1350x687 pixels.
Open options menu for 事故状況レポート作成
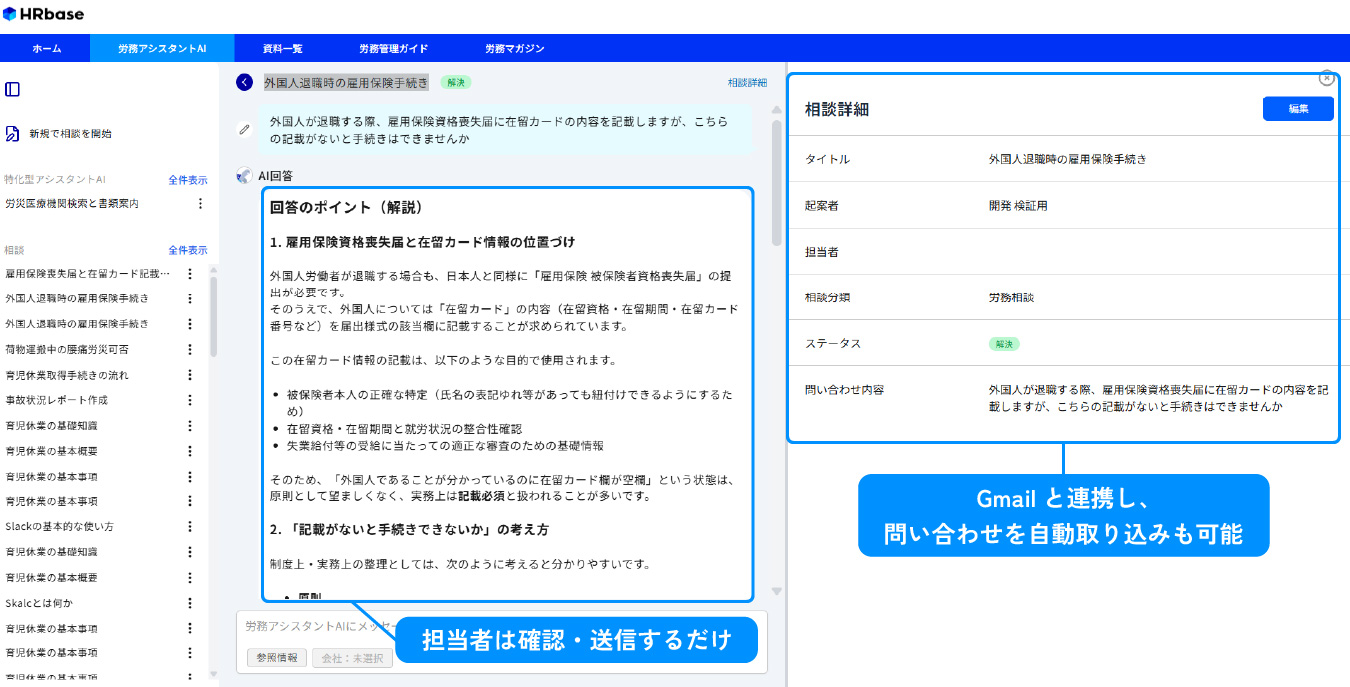tap(190, 400)
